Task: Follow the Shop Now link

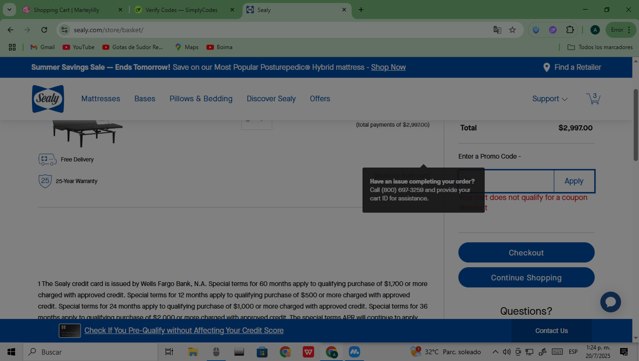Action: coord(388,67)
